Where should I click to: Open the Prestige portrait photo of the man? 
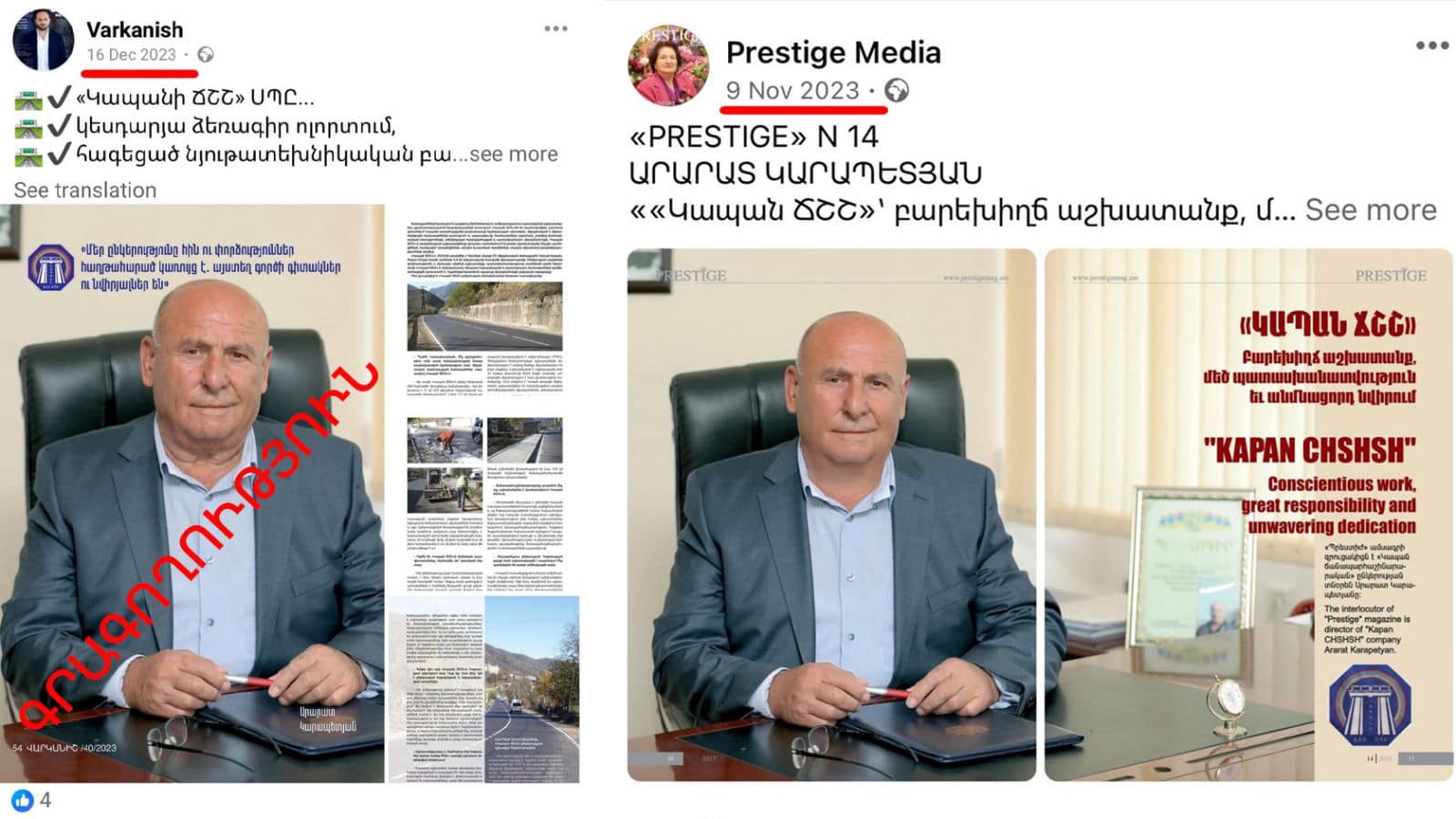(x=832, y=514)
